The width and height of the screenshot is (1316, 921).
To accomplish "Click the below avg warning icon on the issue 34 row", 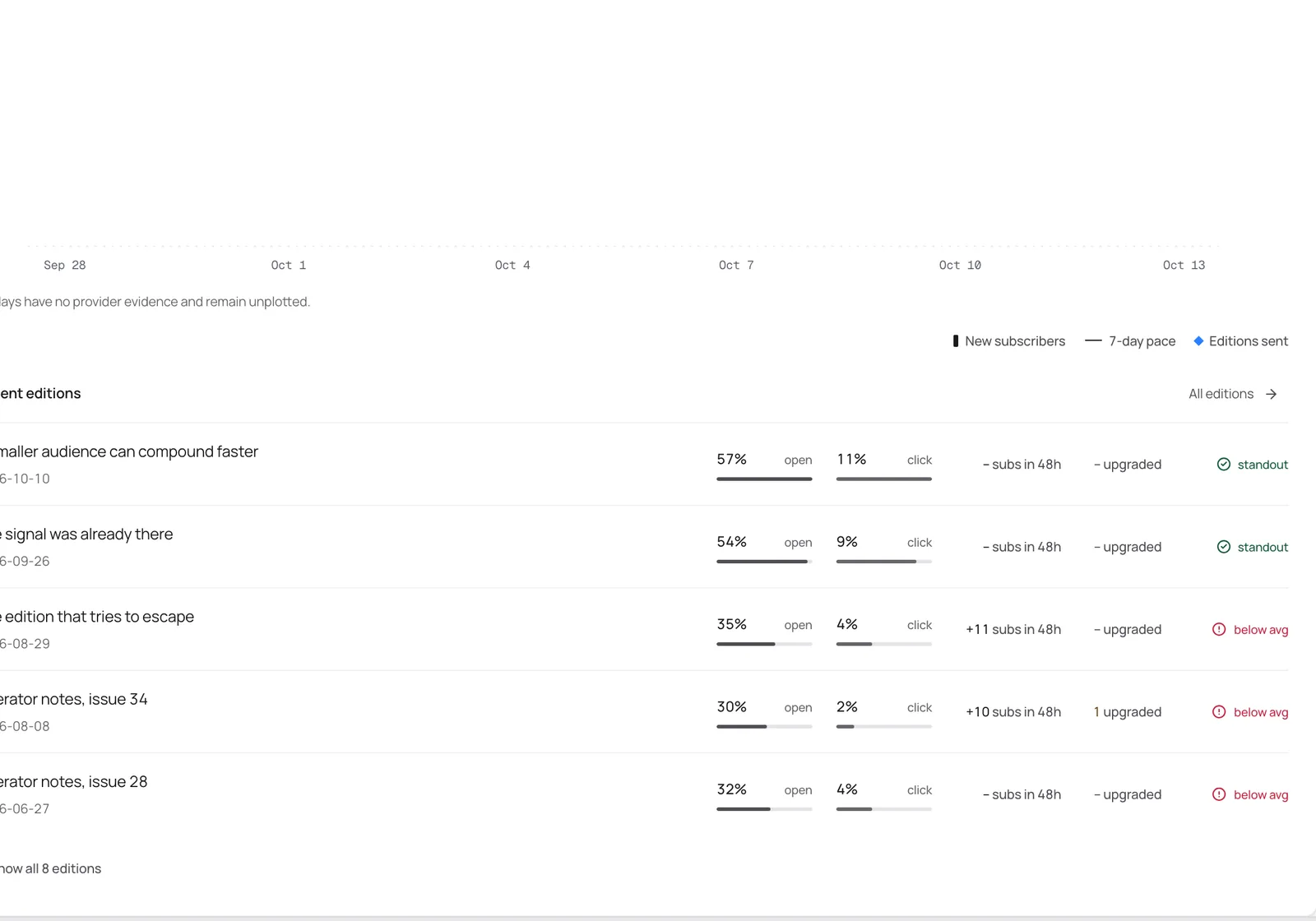I will (x=1219, y=712).
